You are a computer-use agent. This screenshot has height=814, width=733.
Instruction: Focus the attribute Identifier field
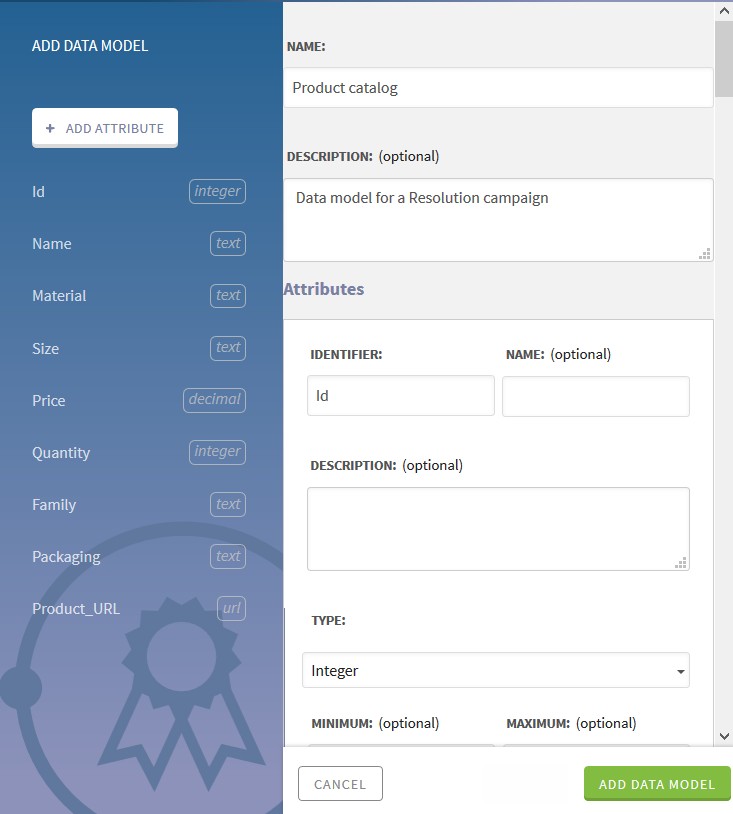[x=401, y=396]
